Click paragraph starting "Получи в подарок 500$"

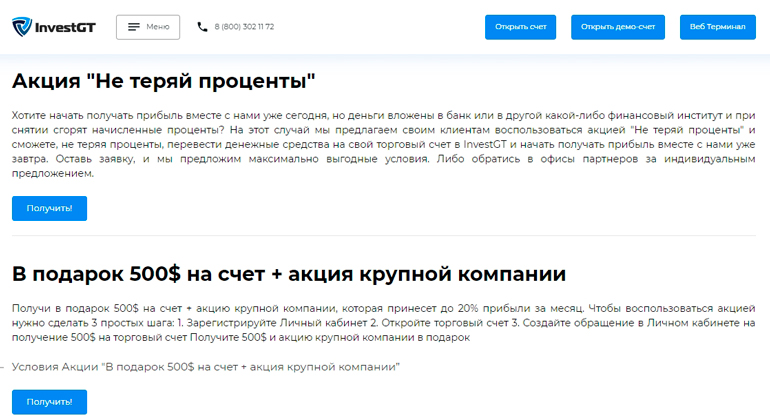pyautogui.click(x=384, y=323)
